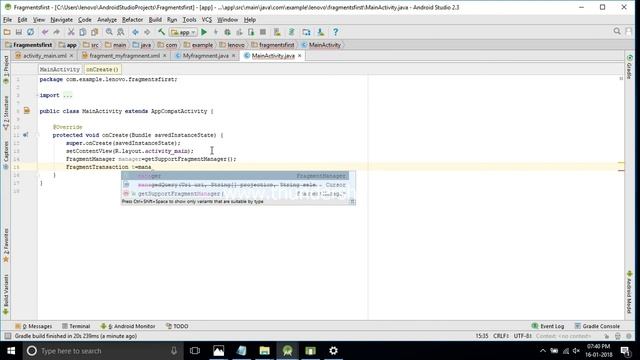
Task: Click the lenovo breadcrumb folder
Action: (232, 45)
